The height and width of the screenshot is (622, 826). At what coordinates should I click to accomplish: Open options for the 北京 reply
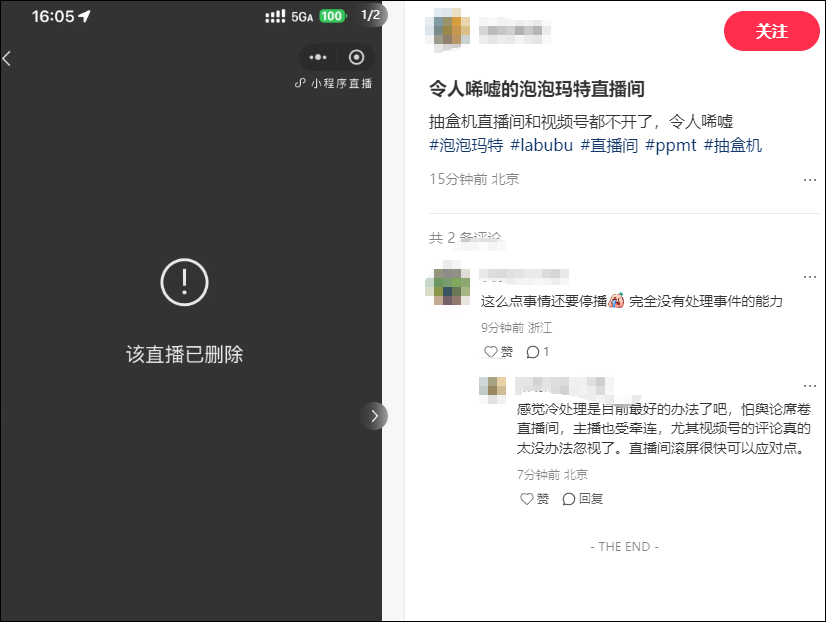[x=810, y=386]
